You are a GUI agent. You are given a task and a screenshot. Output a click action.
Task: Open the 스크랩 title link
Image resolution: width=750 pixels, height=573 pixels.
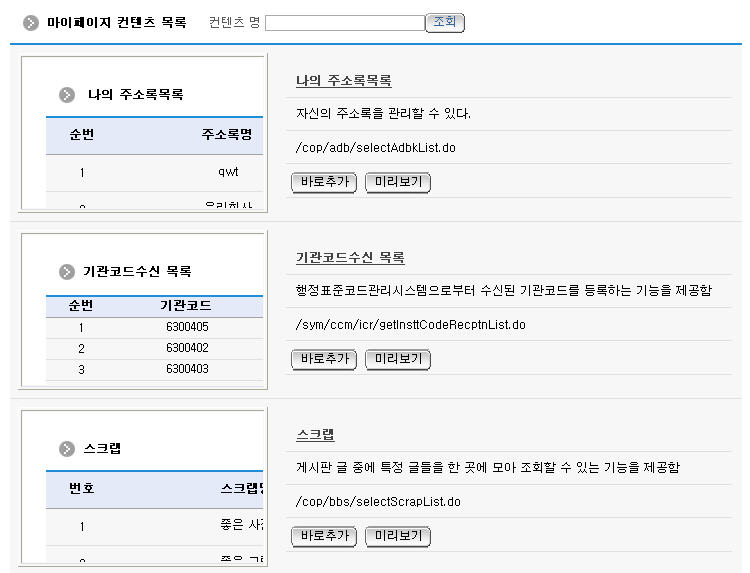click(315, 435)
